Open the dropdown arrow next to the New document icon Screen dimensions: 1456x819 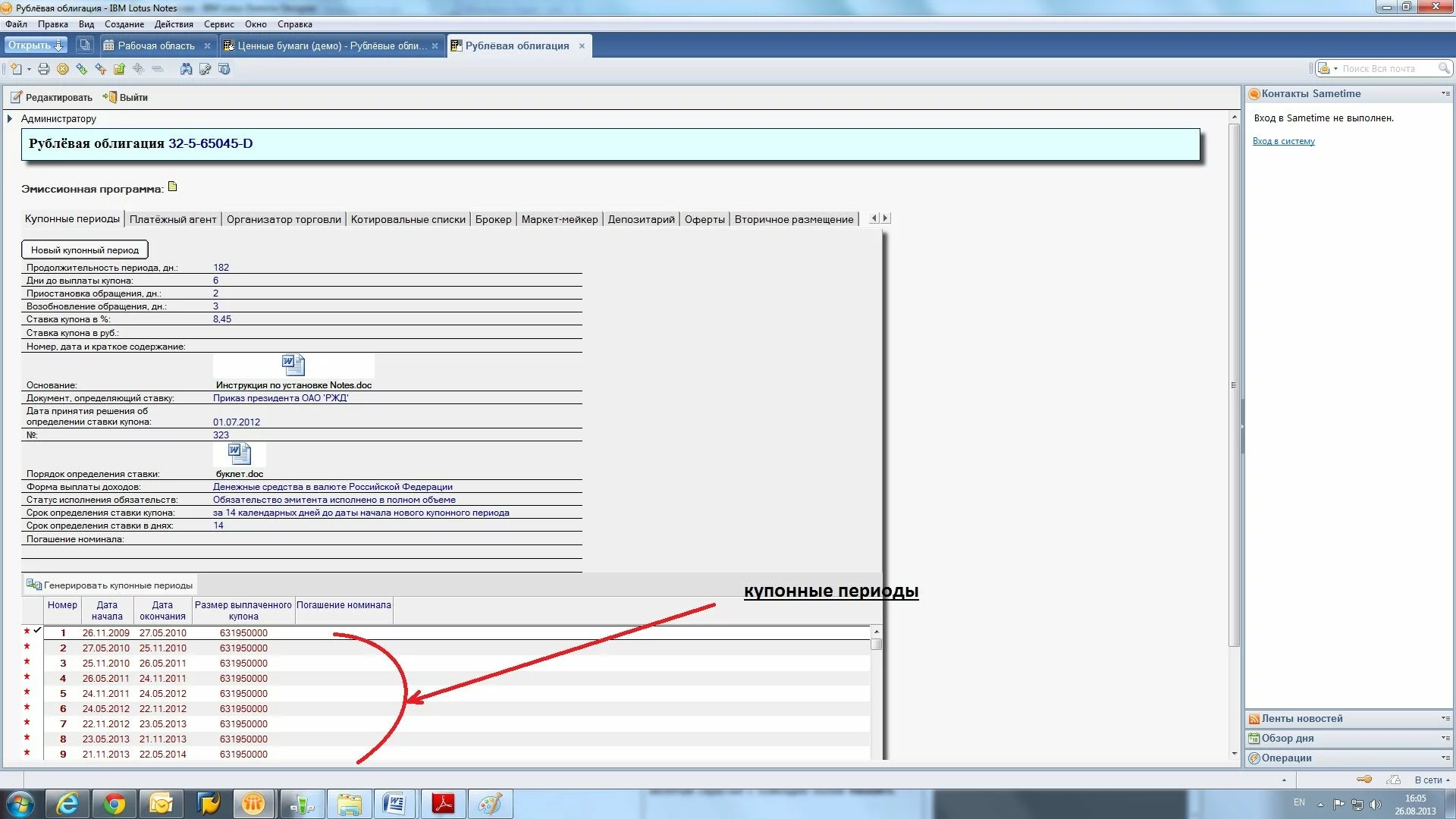click(29, 69)
